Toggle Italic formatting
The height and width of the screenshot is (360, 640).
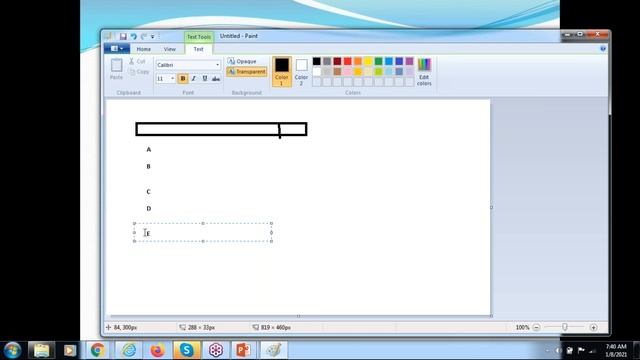tap(194, 78)
